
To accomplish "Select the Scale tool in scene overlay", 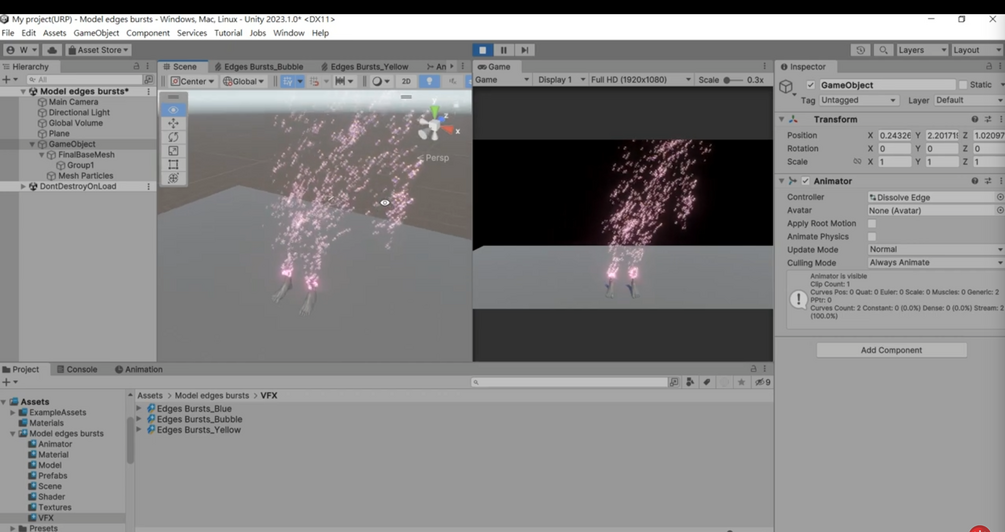I will 173,151.
